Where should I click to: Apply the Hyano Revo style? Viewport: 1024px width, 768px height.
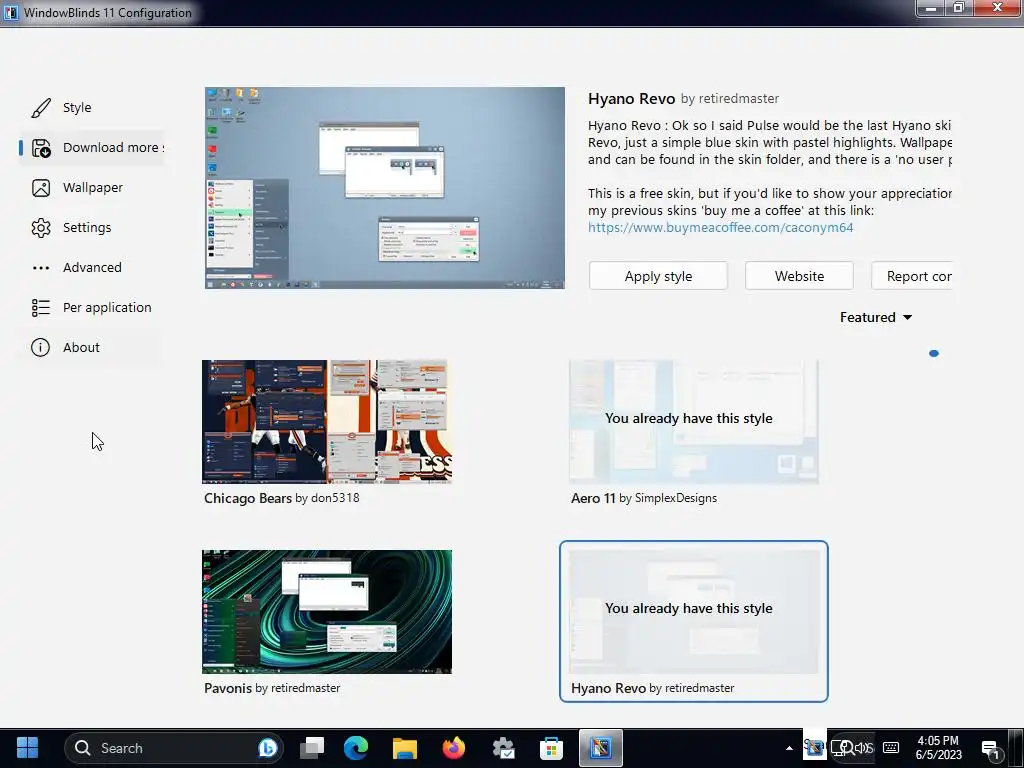click(658, 276)
